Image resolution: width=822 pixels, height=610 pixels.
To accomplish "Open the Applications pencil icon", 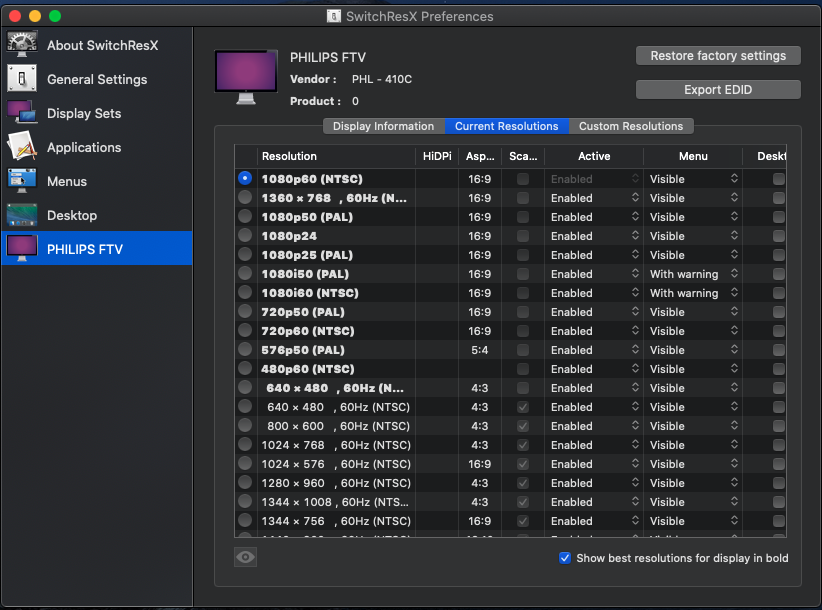I will tap(21, 147).
